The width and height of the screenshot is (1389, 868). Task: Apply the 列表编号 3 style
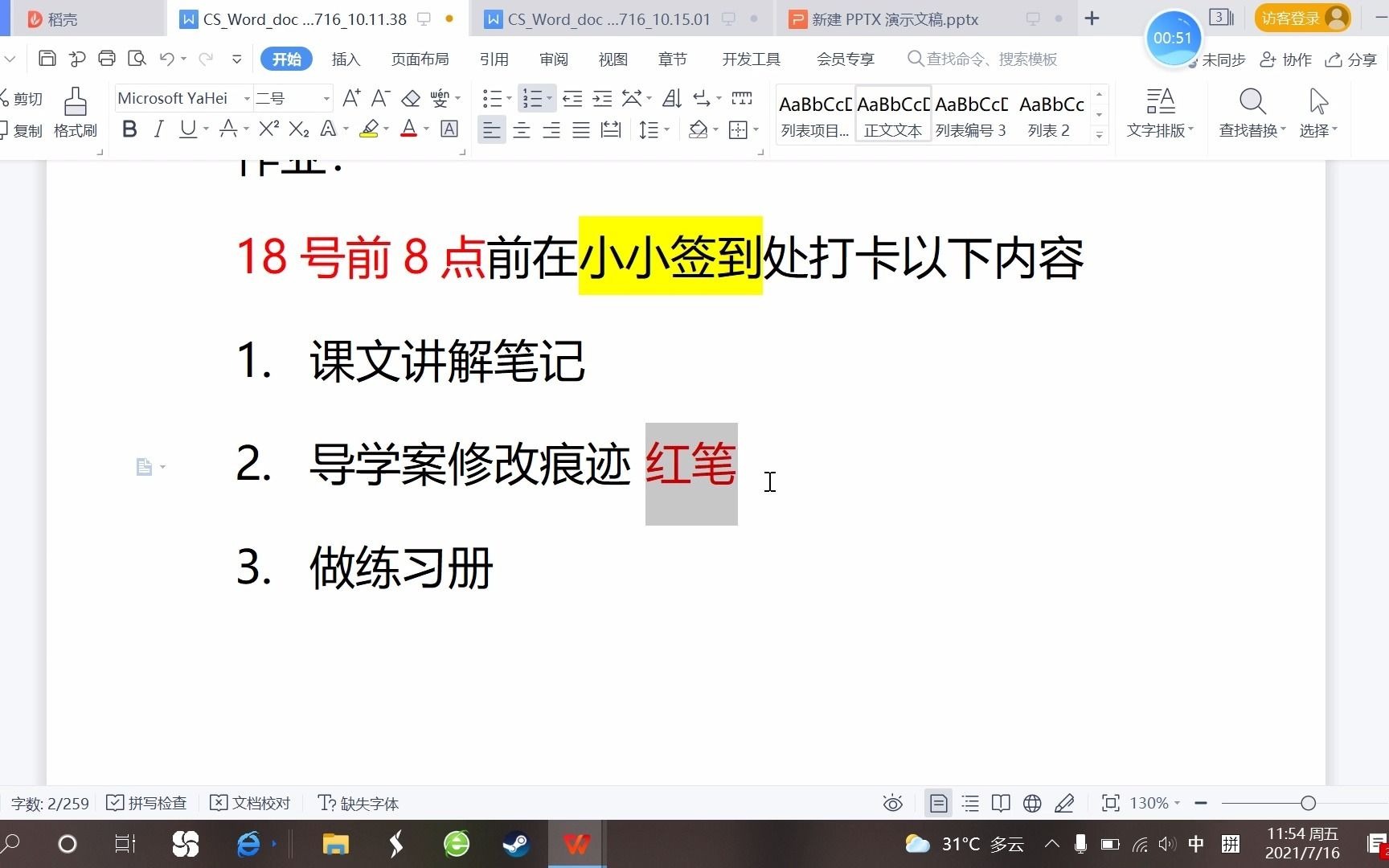971,113
